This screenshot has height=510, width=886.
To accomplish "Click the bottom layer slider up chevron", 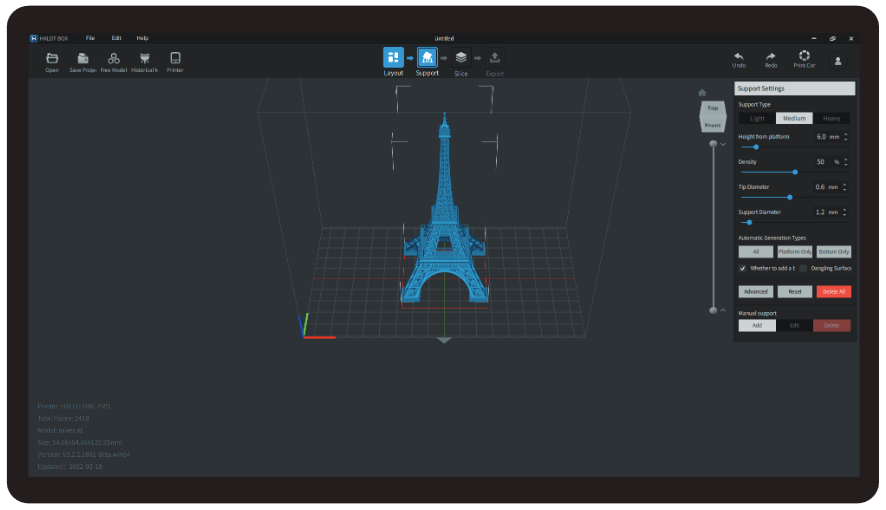I will coord(723,310).
